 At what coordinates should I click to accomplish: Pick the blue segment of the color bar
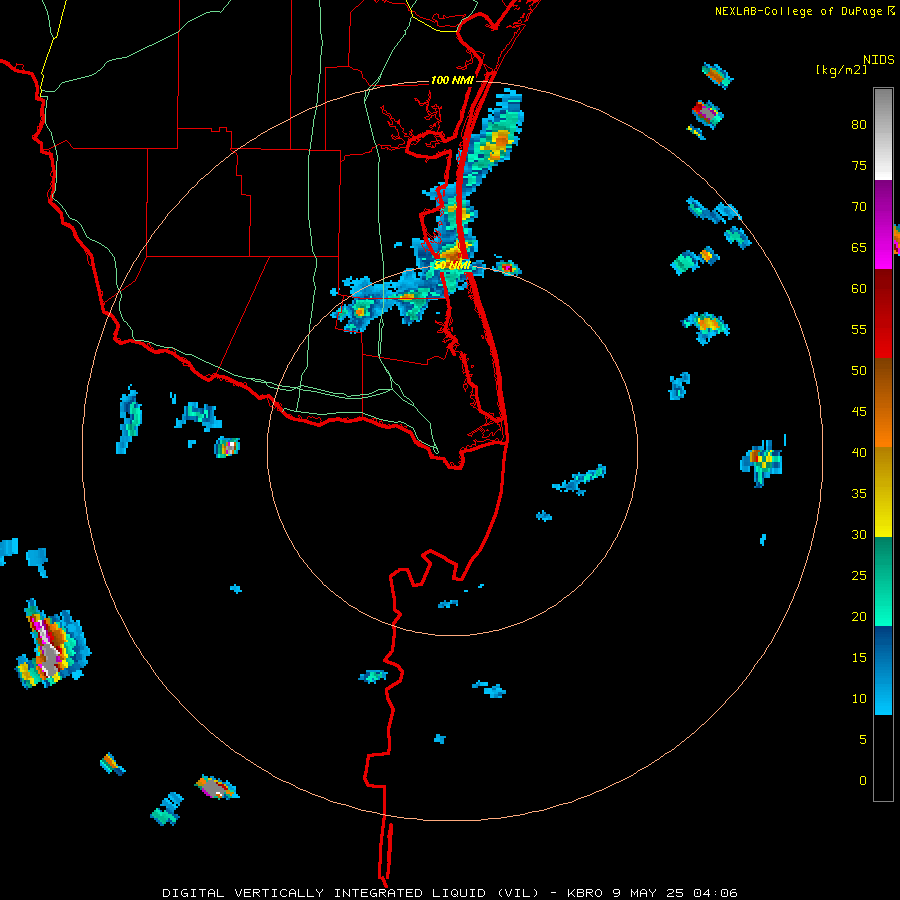coord(883,670)
